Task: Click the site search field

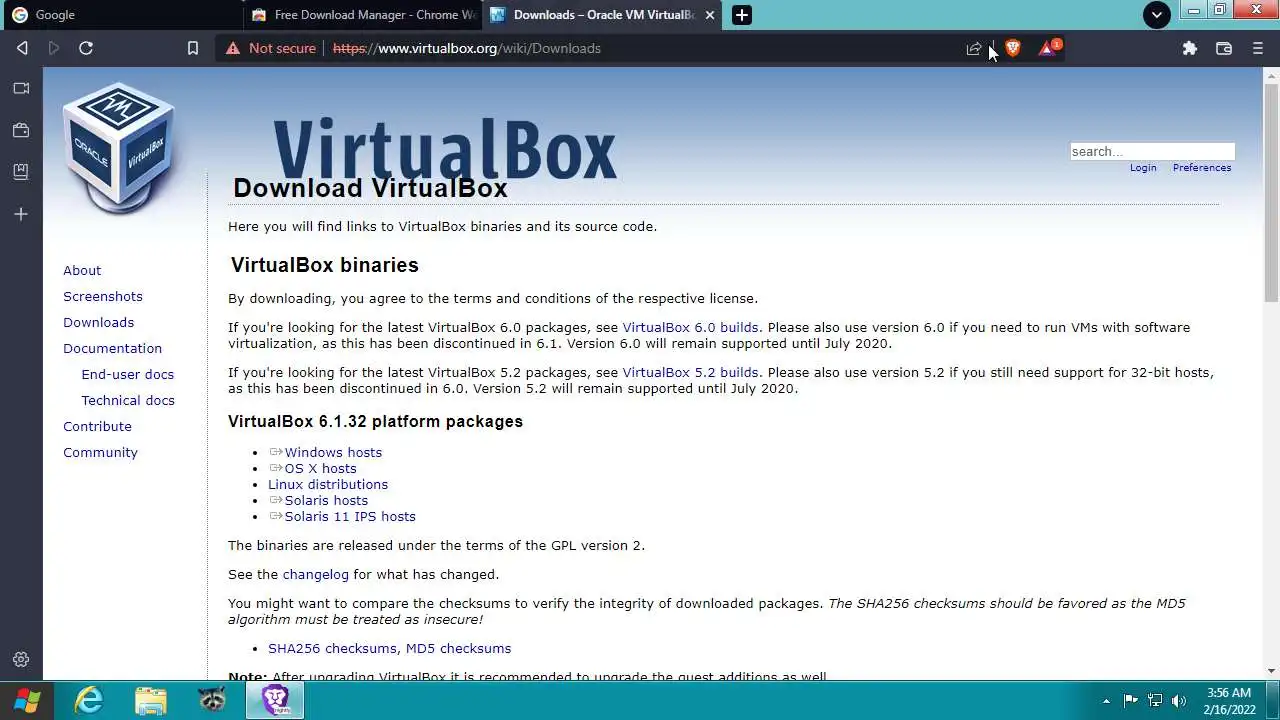Action: [1152, 151]
